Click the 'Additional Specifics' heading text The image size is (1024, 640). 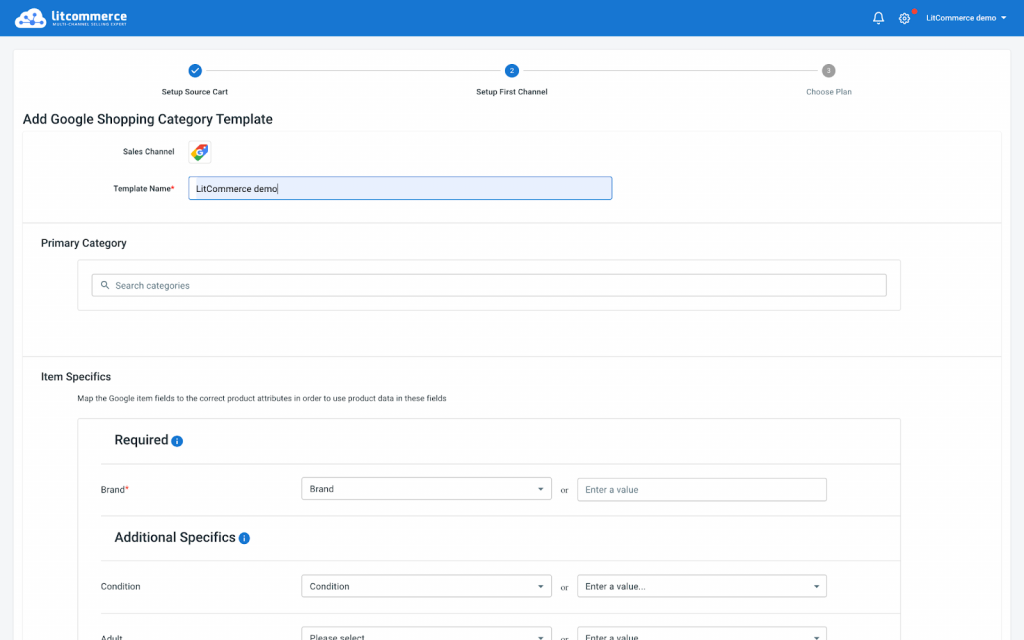click(175, 537)
